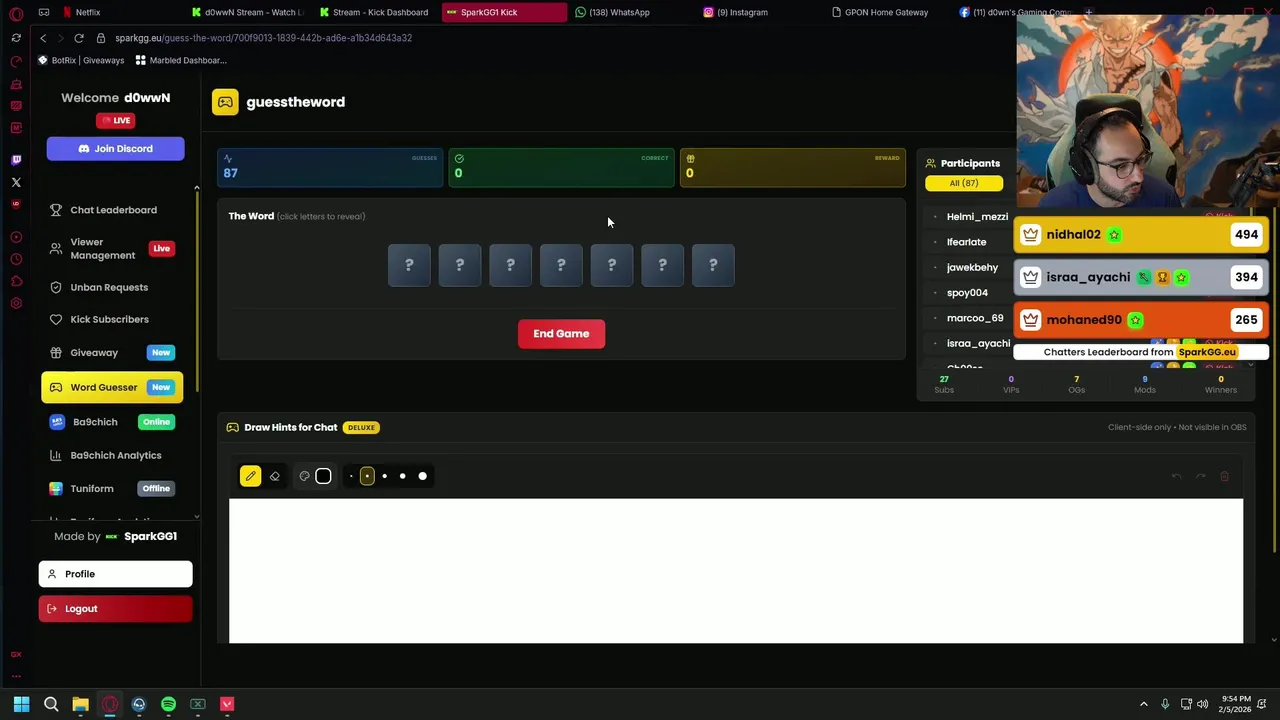Open Windows taskbar search
Image resolution: width=1280 pixels, height=720 pixels.
(x=51, y=704)
